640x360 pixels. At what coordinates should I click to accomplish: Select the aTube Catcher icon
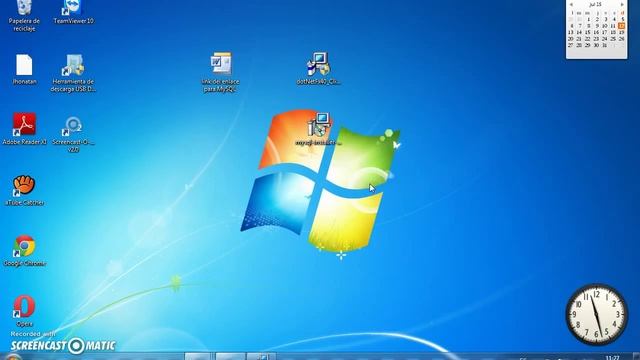point(24,190)
